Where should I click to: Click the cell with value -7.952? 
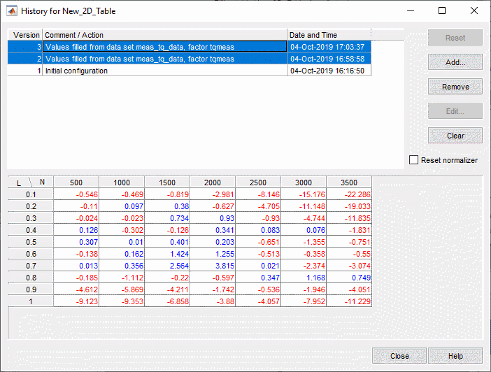303,301
